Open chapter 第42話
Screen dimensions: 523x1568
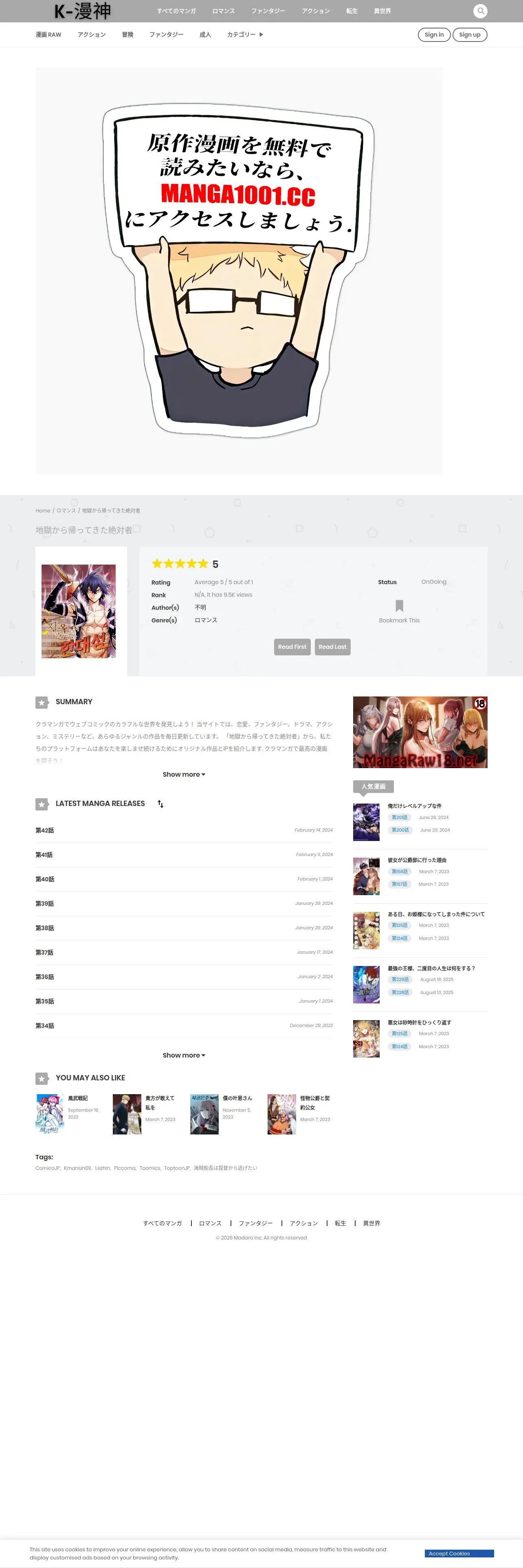pos(44,830)
